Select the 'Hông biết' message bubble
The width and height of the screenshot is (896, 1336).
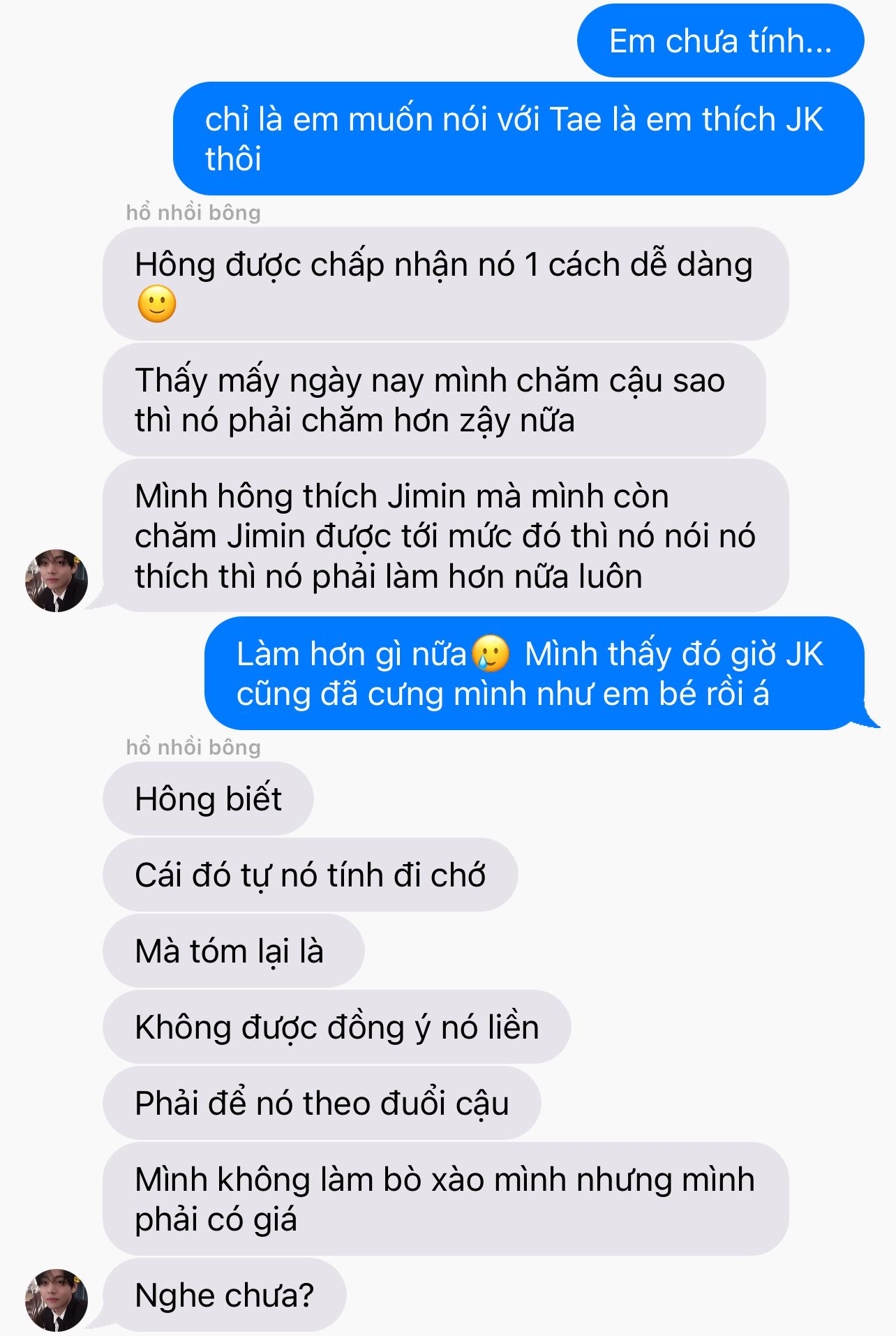(x=208, y=799)
